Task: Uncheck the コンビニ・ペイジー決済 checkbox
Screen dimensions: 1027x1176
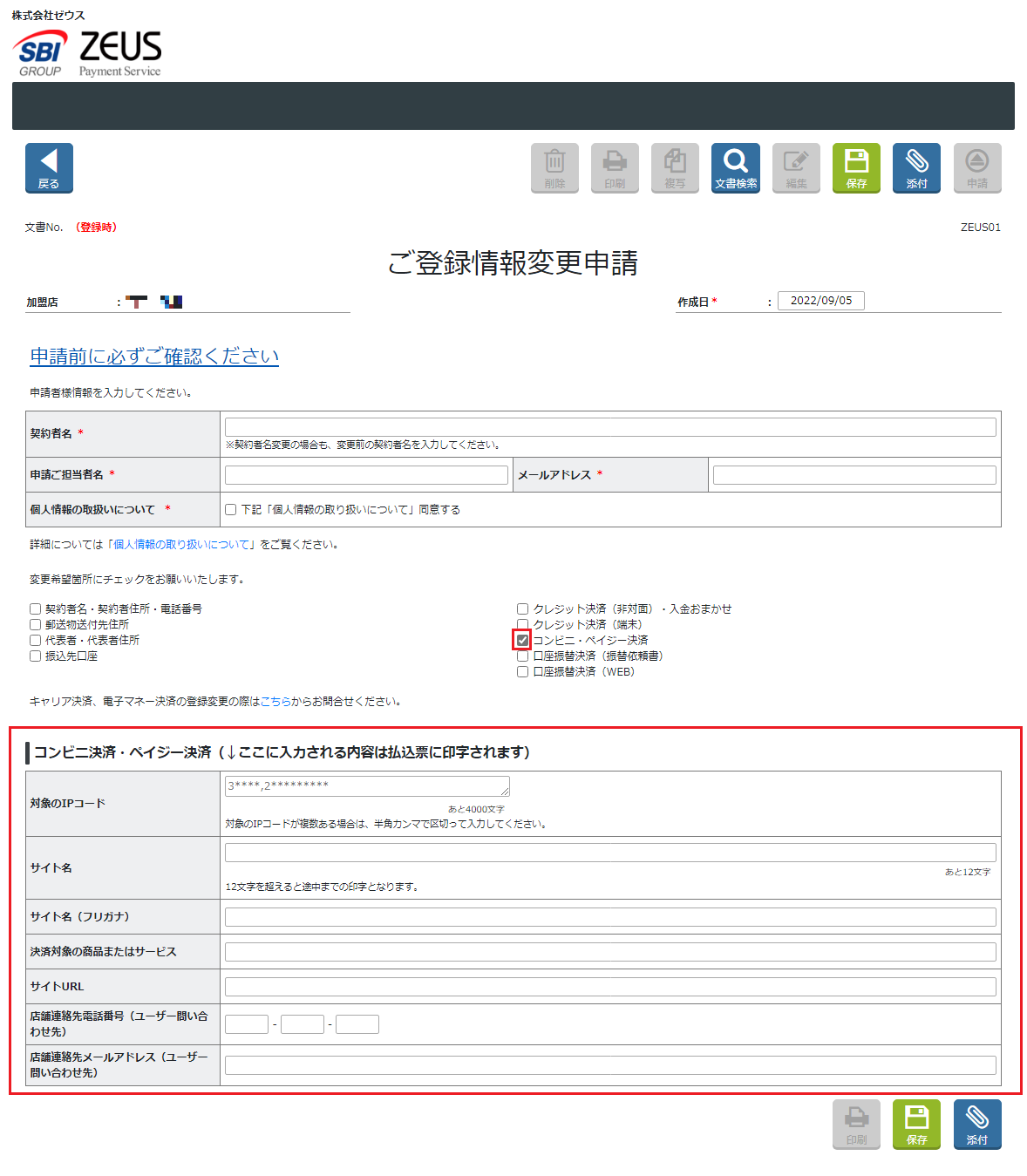Action: pos(522,640)
